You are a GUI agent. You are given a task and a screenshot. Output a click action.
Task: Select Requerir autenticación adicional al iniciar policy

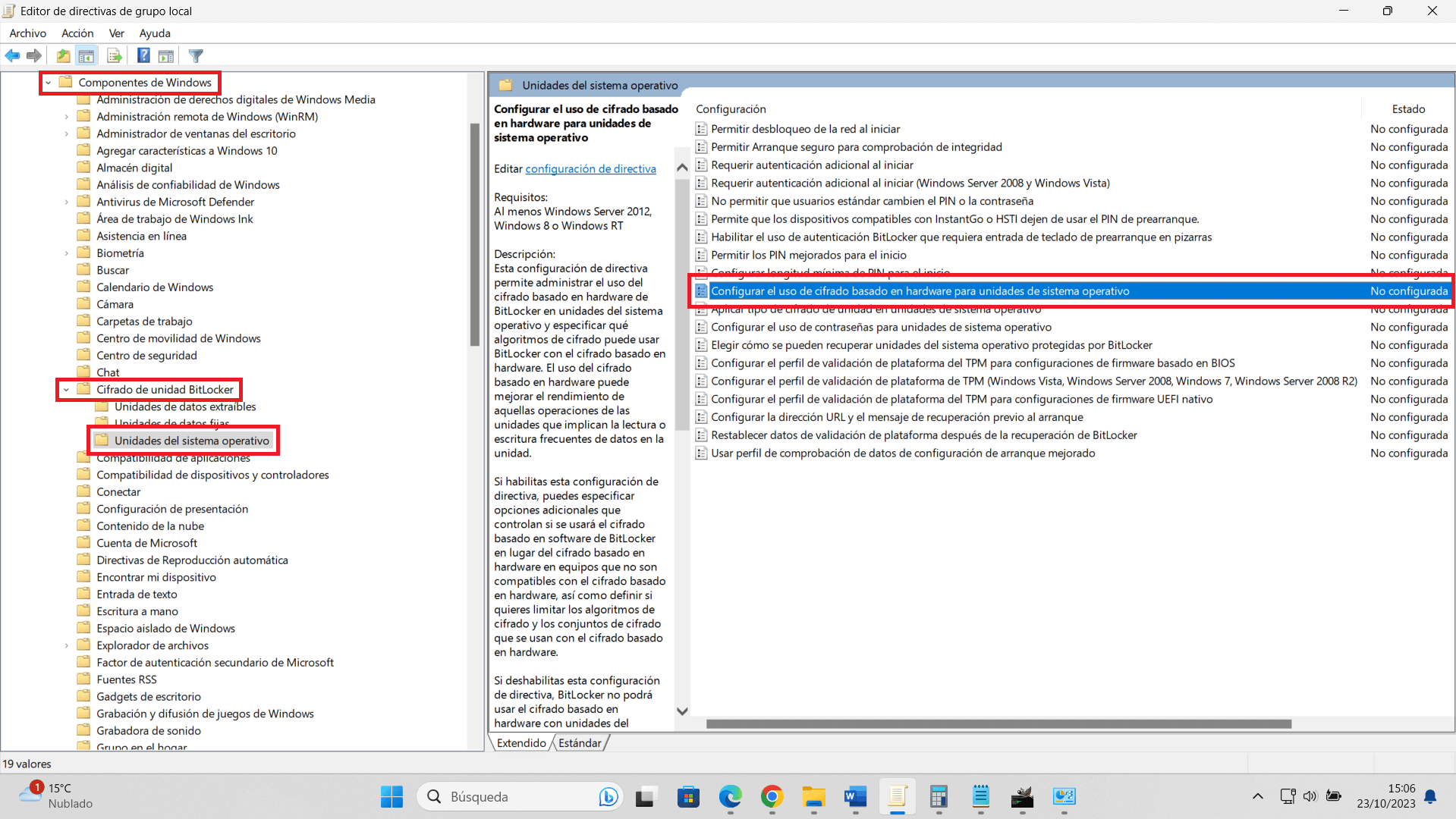(x=812, y=165)
